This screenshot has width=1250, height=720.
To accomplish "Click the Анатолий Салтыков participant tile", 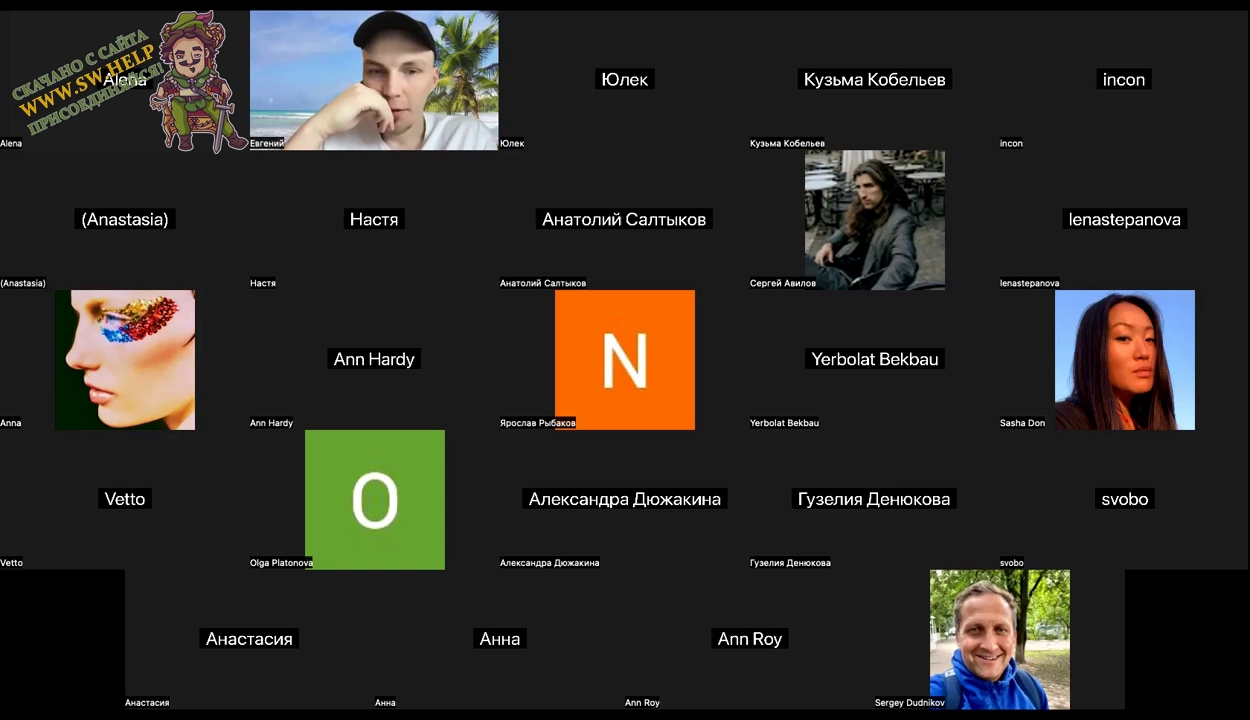I will [x=624, y=220].
